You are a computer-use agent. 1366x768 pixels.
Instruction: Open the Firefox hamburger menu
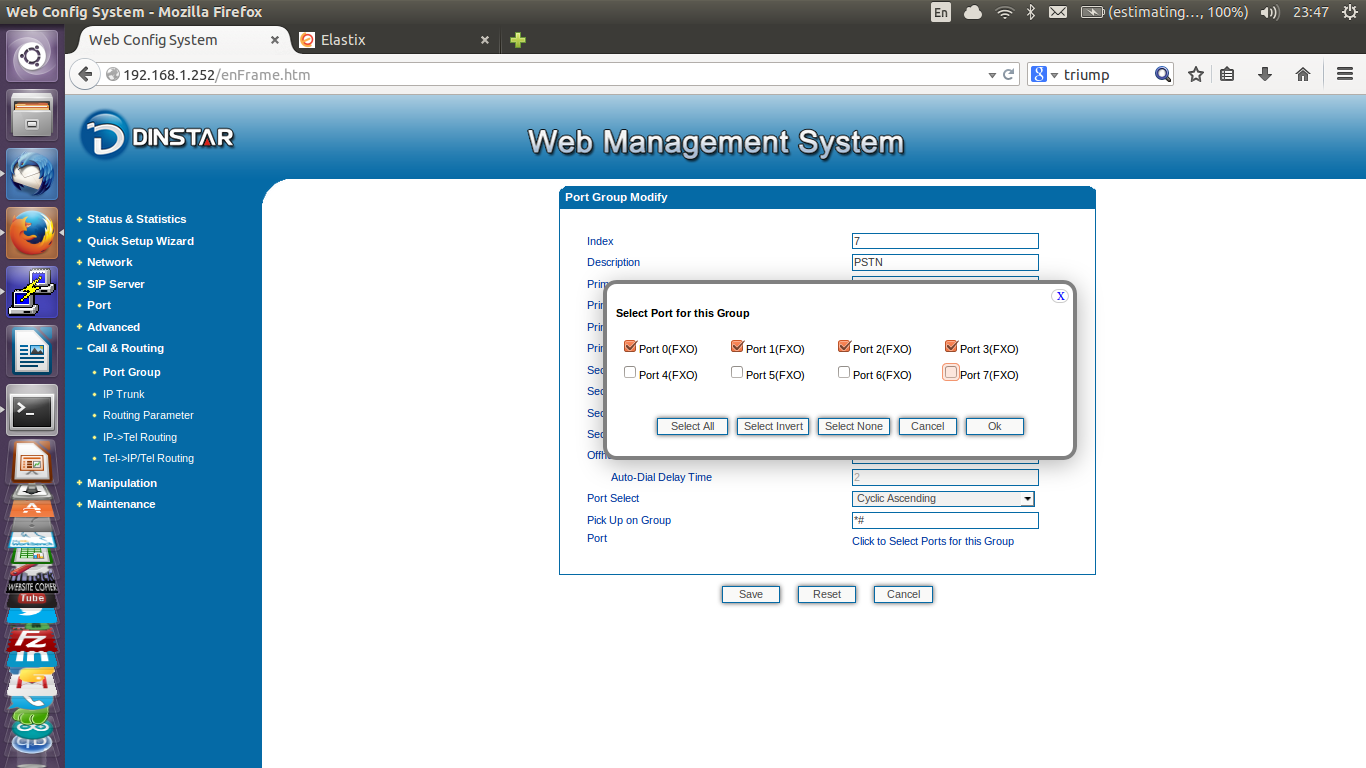pos(1345,74)
